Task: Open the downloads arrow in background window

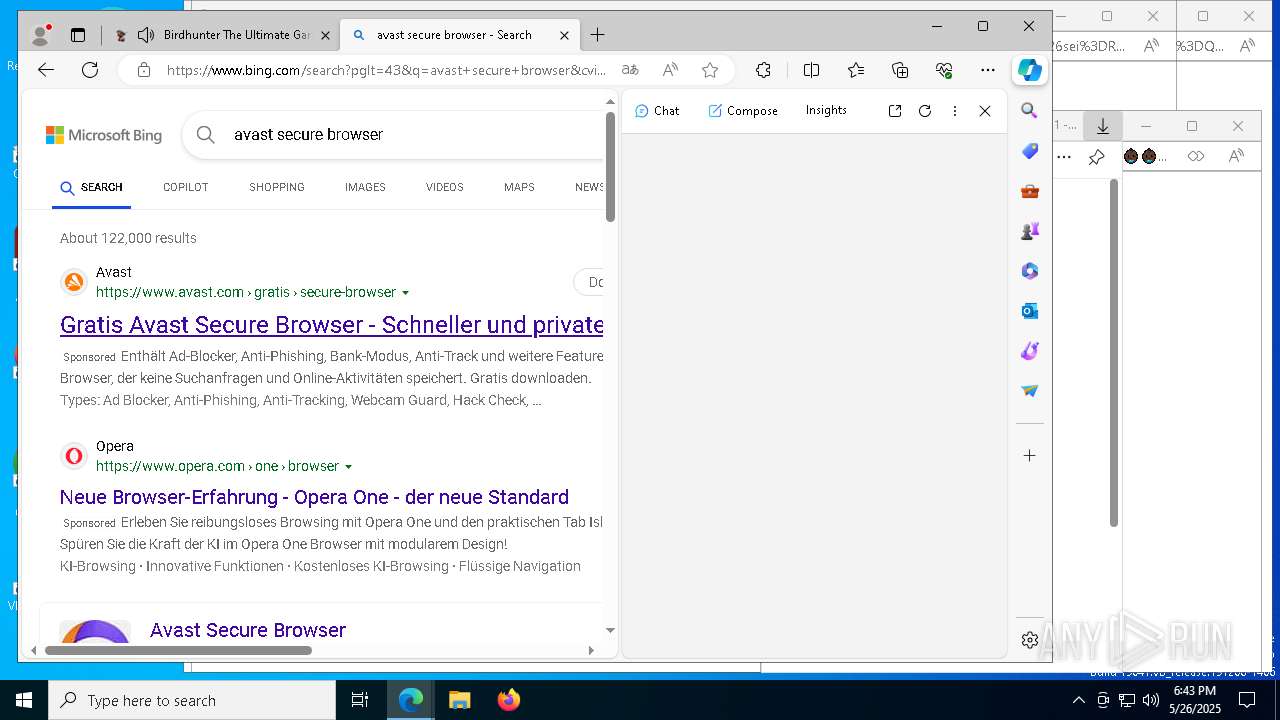Action: point(1103,126)
